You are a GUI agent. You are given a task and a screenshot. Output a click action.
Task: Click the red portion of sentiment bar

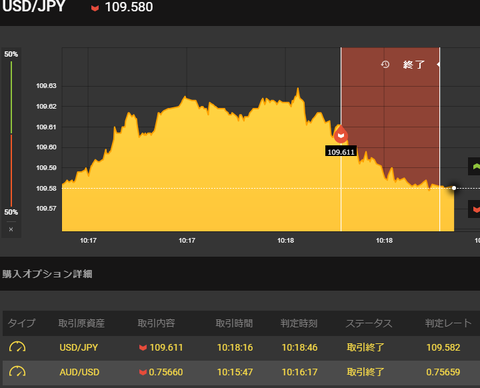tap(11, 171)
